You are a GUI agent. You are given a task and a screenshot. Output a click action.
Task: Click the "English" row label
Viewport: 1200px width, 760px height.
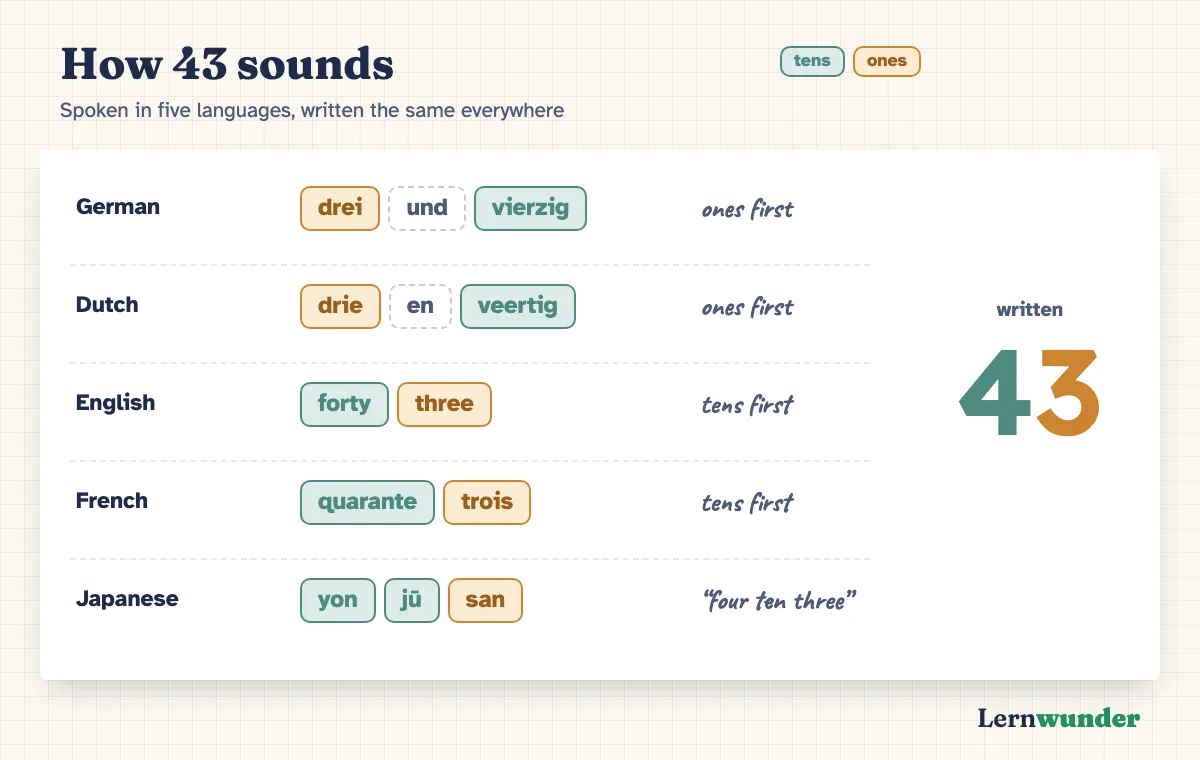point(116,403)
